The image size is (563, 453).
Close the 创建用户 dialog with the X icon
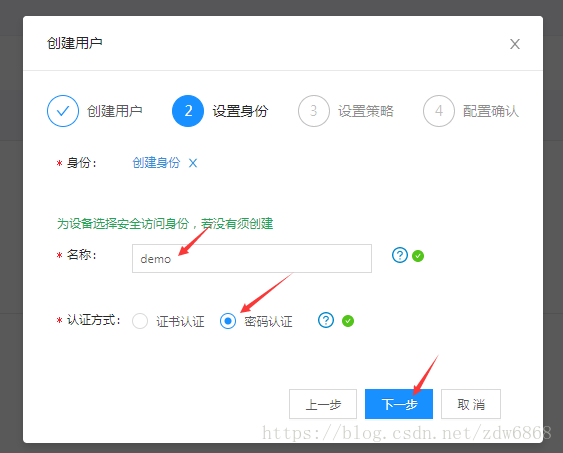click(515, 44)
